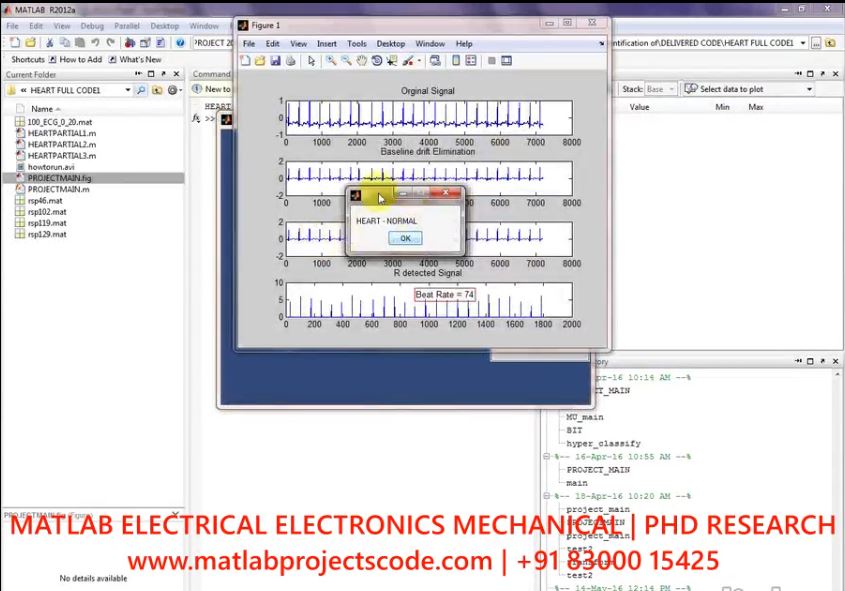Image resolution: width=845 pixels, height=591 pixels.
Task: Collapse the 16-Apr-16 10:55 AM history group
Action: click(x=546, y=456)
